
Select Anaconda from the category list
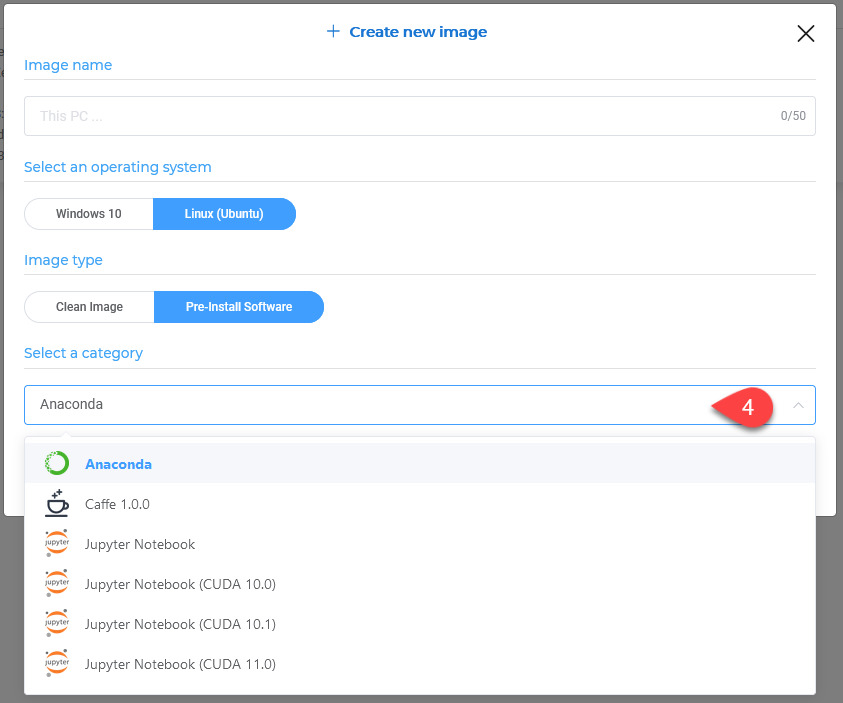point(420,463)
